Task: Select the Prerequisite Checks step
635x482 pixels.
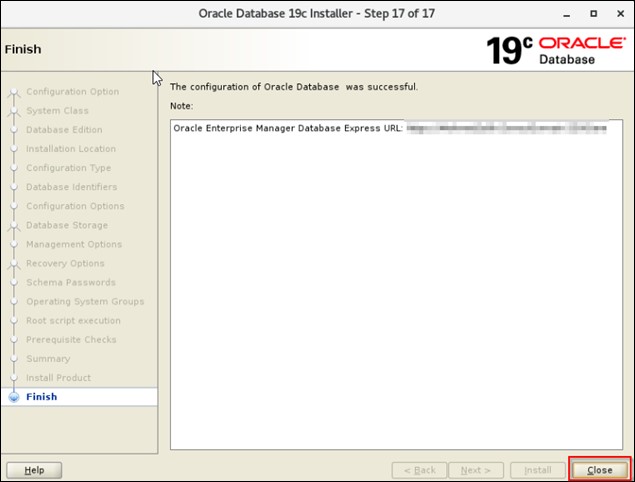Action: 71,339
